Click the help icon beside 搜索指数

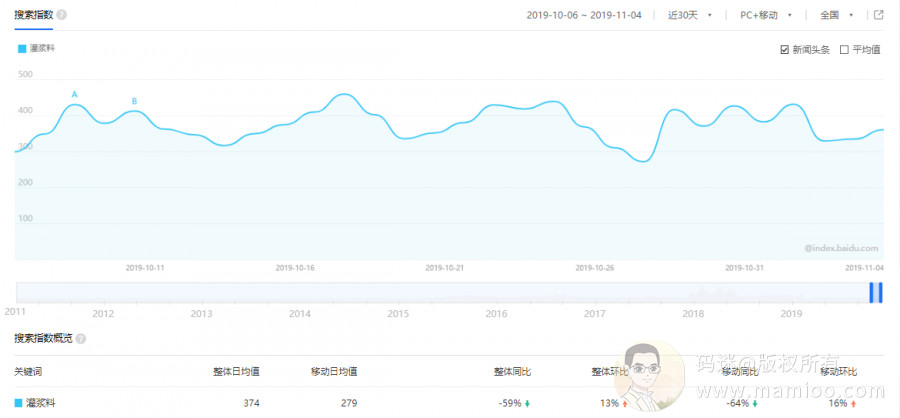[62, 16]
